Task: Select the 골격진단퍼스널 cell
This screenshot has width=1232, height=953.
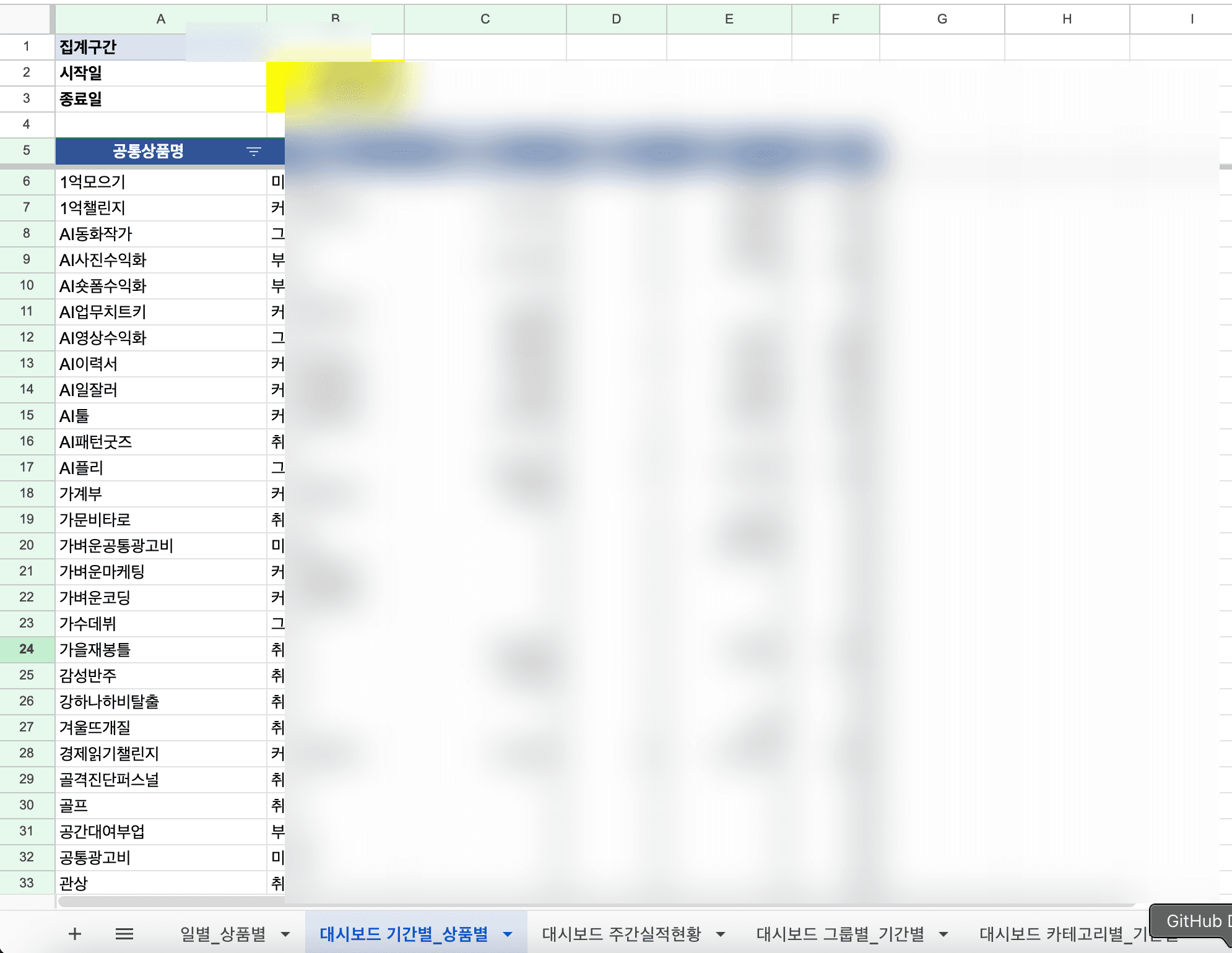Action: click(161, 780)
